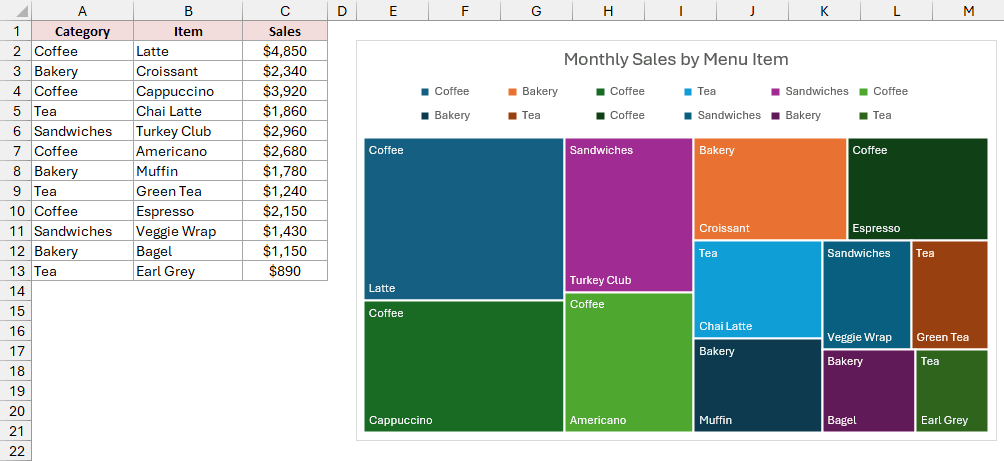Select column H header
This screenshot has height=461, width=1004.
tap(608, 10)
